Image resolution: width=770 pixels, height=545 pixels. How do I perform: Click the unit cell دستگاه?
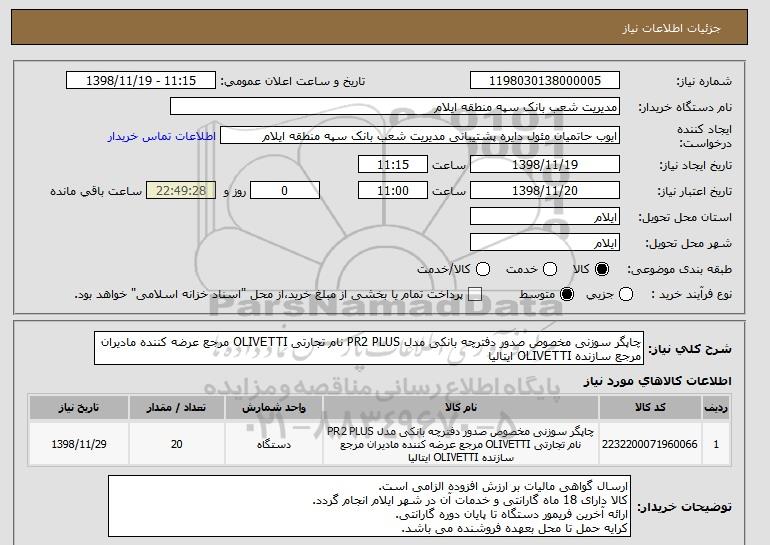point(274,444)
